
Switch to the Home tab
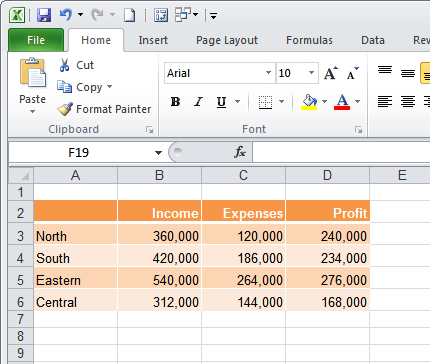[x=96, y=40]
